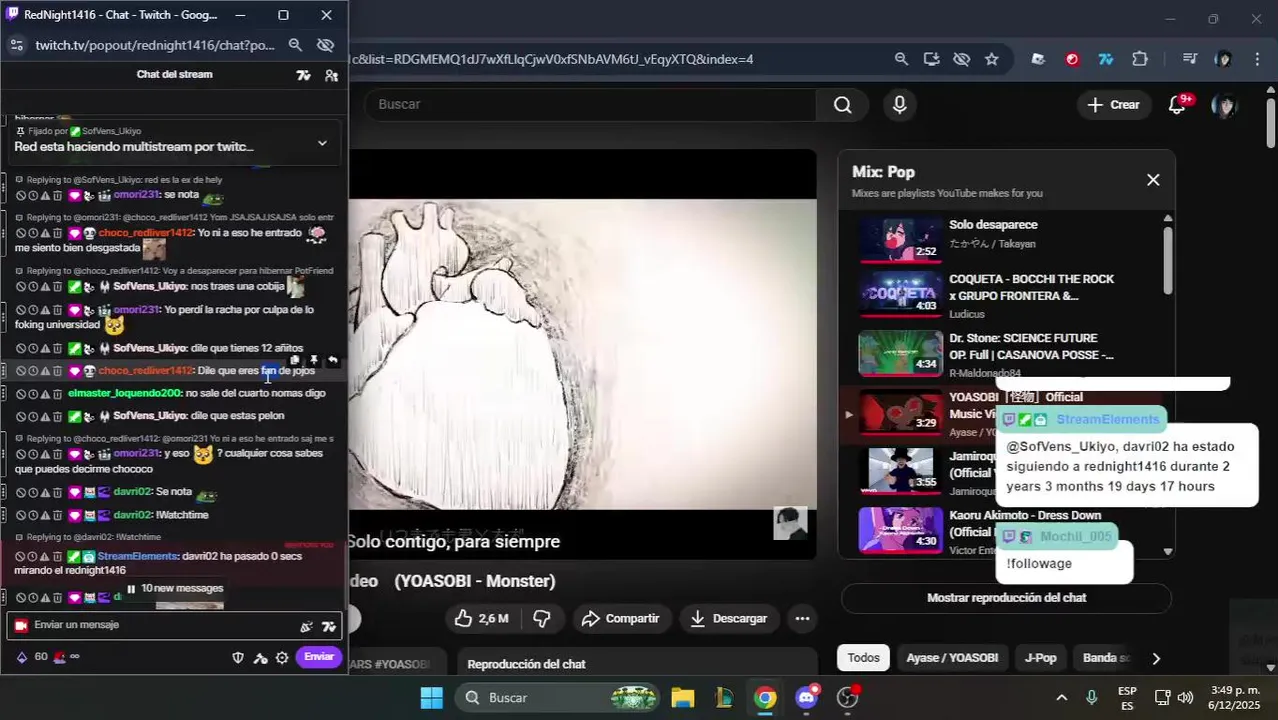Zoom icon in Twitch popout address bar
The height and width of the screenshot is (720, 1278).
click(295, 45)
